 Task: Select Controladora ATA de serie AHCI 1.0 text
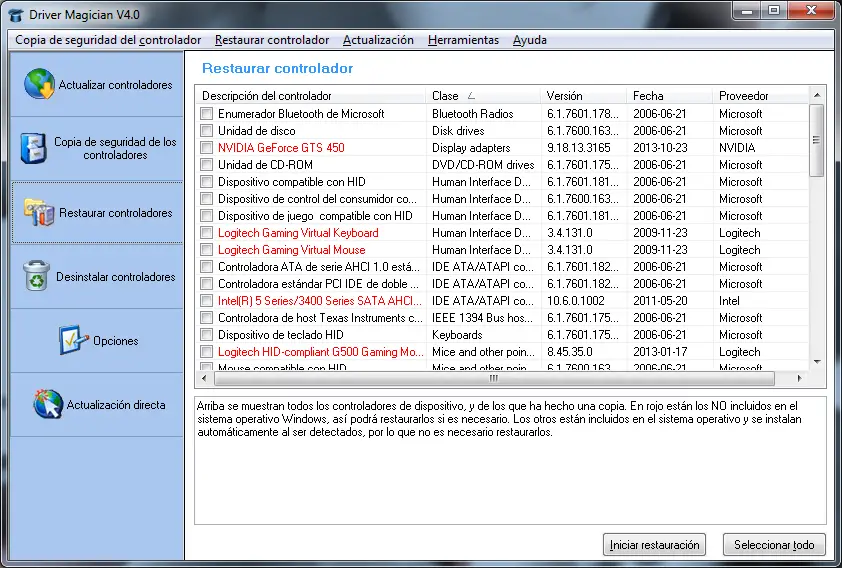point(319,267)
